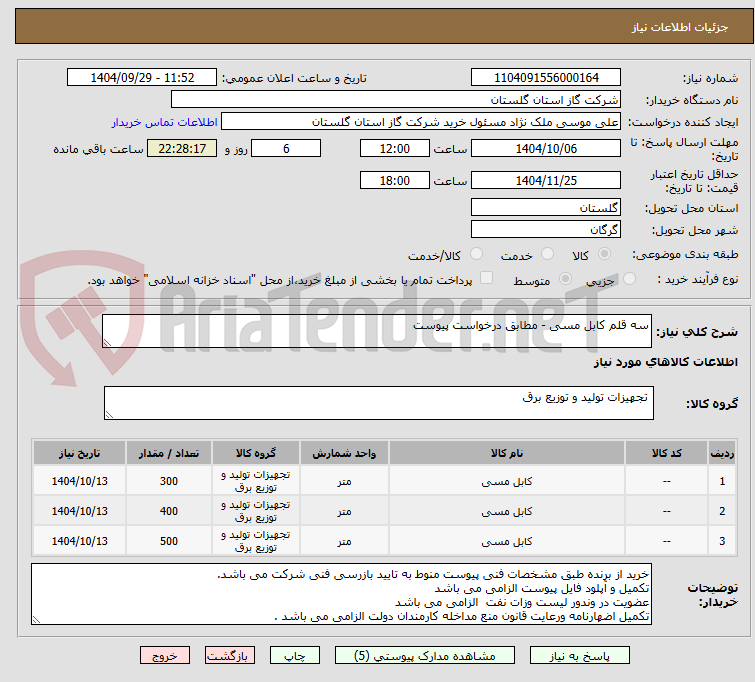Viewport: 755px width, 682px height.
Task: Click quantity 300 in the table
Action: pyautogui.click(x=169, y=481)
